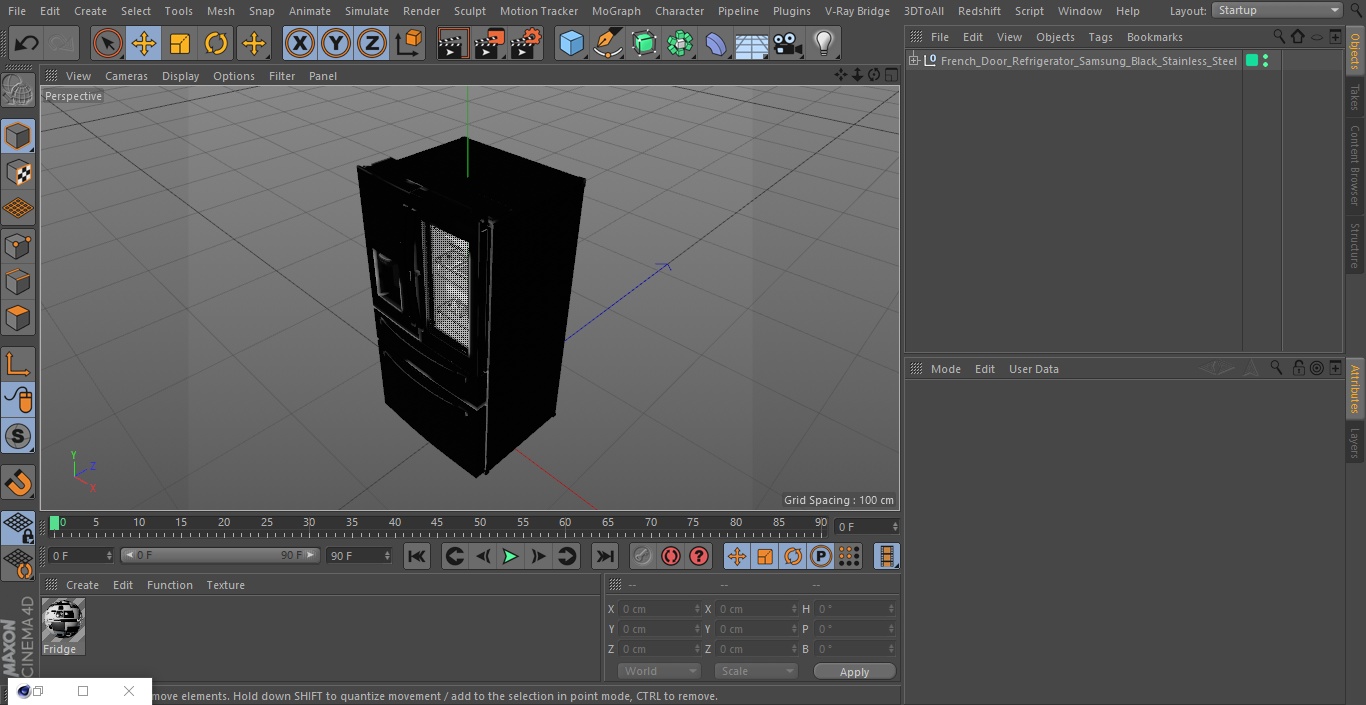Go to end of animation
The image size is (1366, 705).
coord(605,556)
